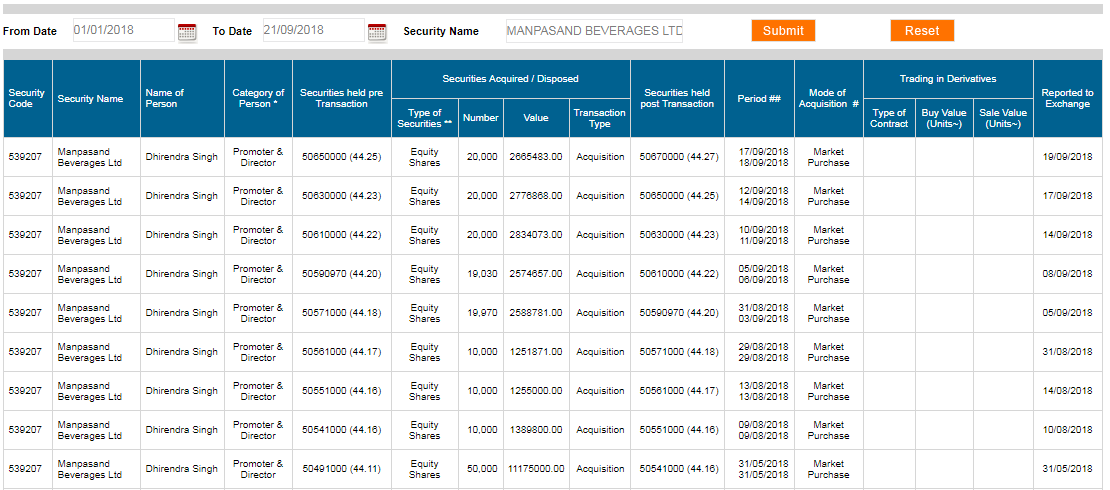The height and width of the screenshot is (490, 1110).
Task: Click the Reported to Exchange column header
Action: (1067, 98)
